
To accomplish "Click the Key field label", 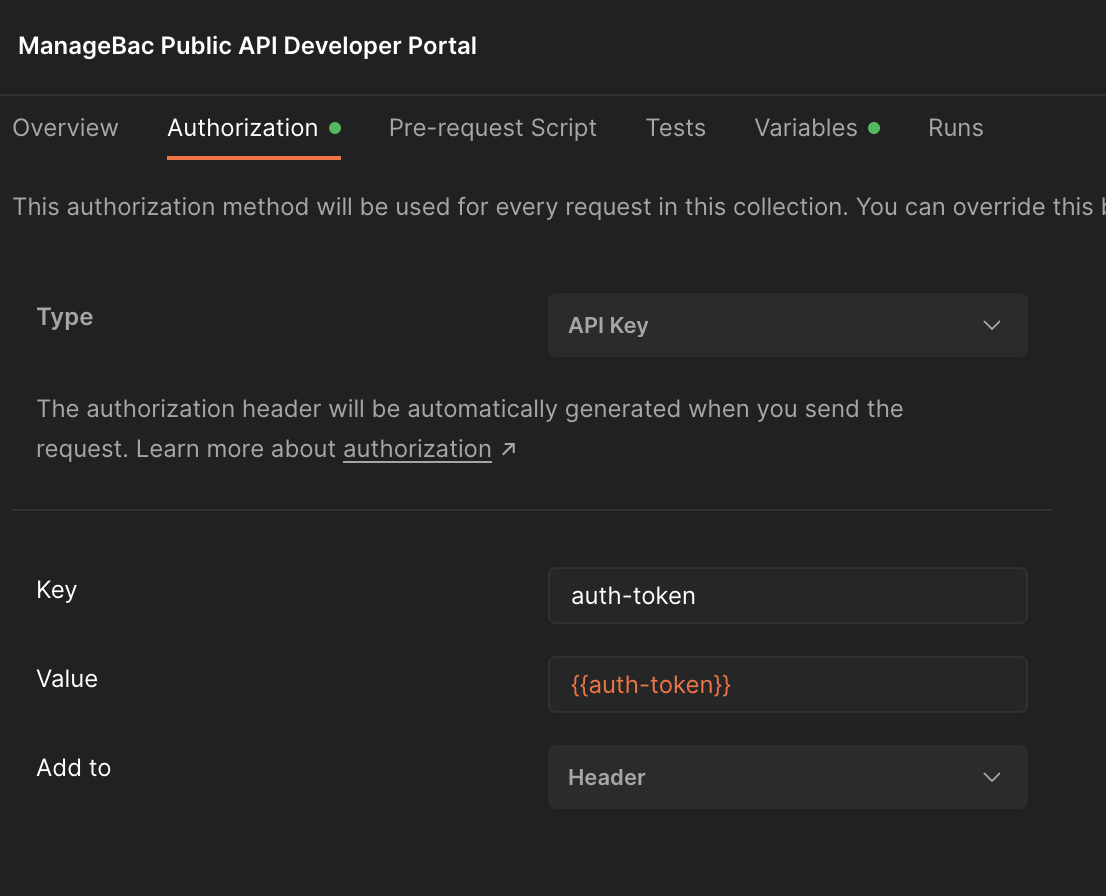I will 56,590.
